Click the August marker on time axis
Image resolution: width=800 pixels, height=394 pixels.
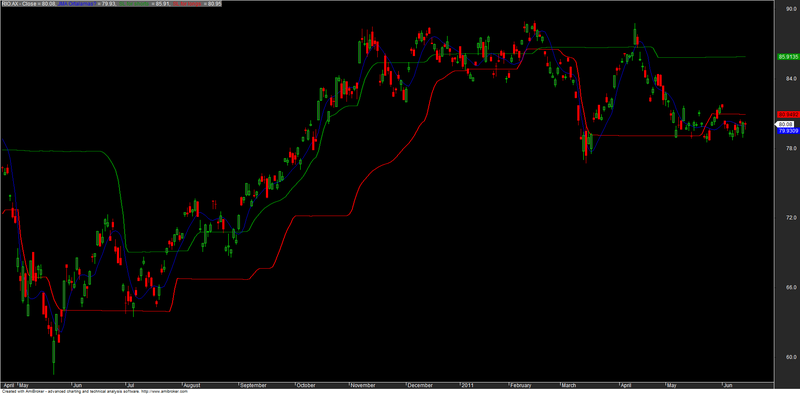tap(192, 385)
